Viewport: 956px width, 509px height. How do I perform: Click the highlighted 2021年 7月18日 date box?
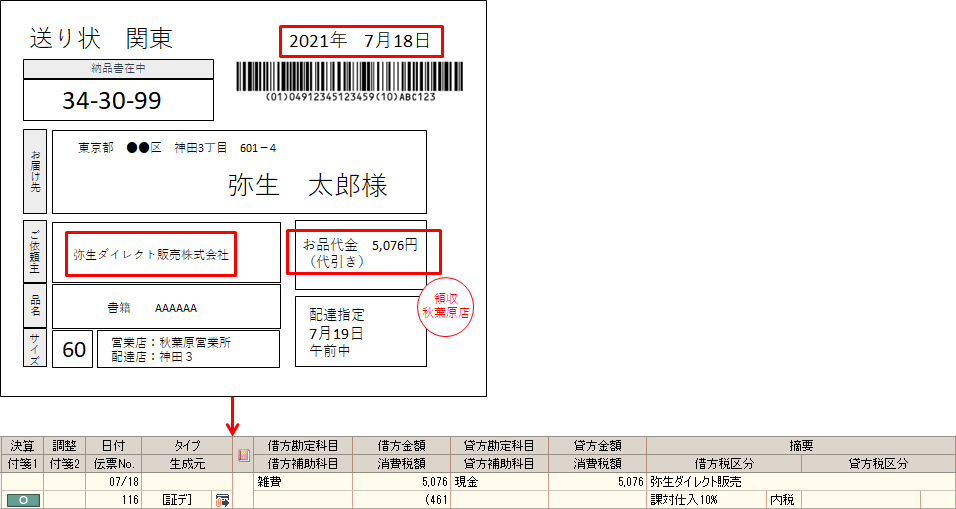pyautogui.click(x=360, y=41)
